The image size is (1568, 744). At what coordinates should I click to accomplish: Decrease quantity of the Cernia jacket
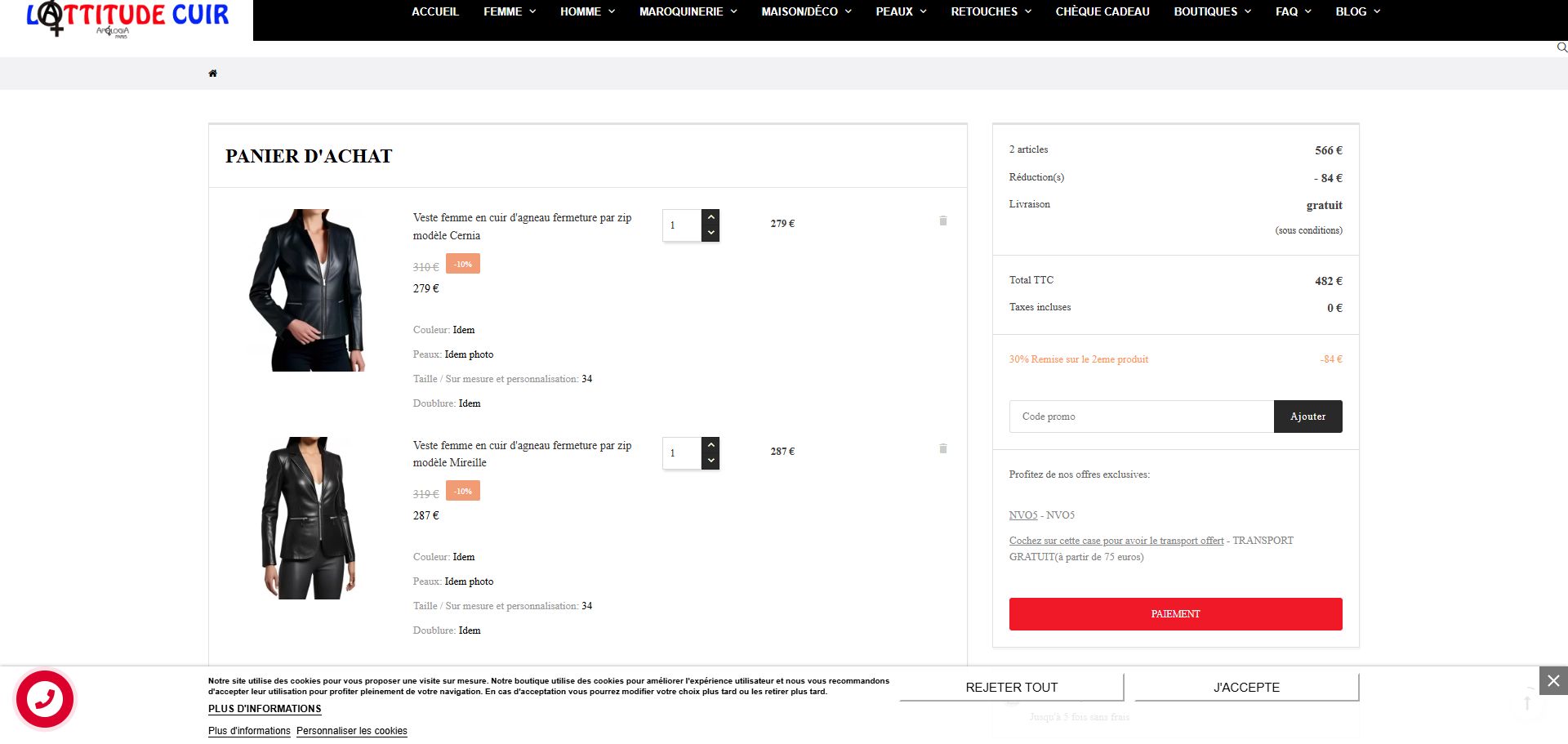point(710,234)
